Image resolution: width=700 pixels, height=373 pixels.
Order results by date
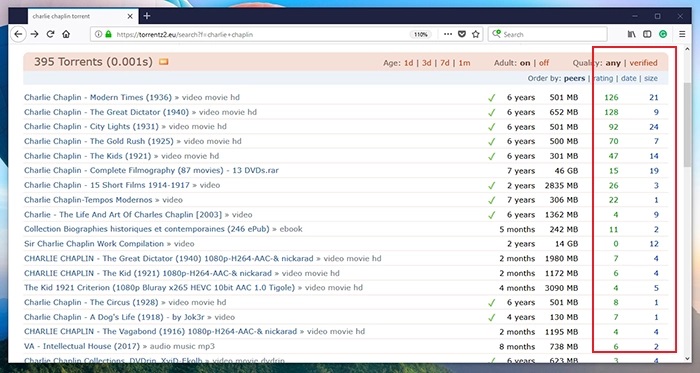628,79
